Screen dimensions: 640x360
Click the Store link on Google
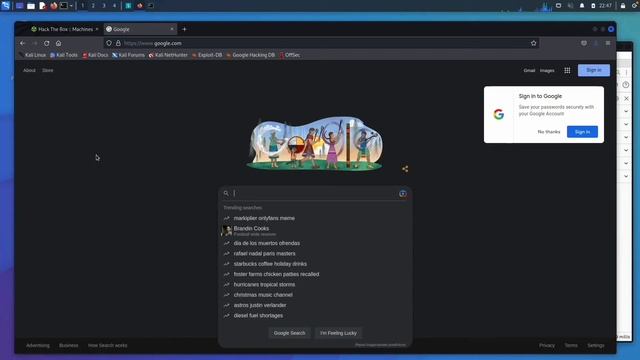point(48,70)
